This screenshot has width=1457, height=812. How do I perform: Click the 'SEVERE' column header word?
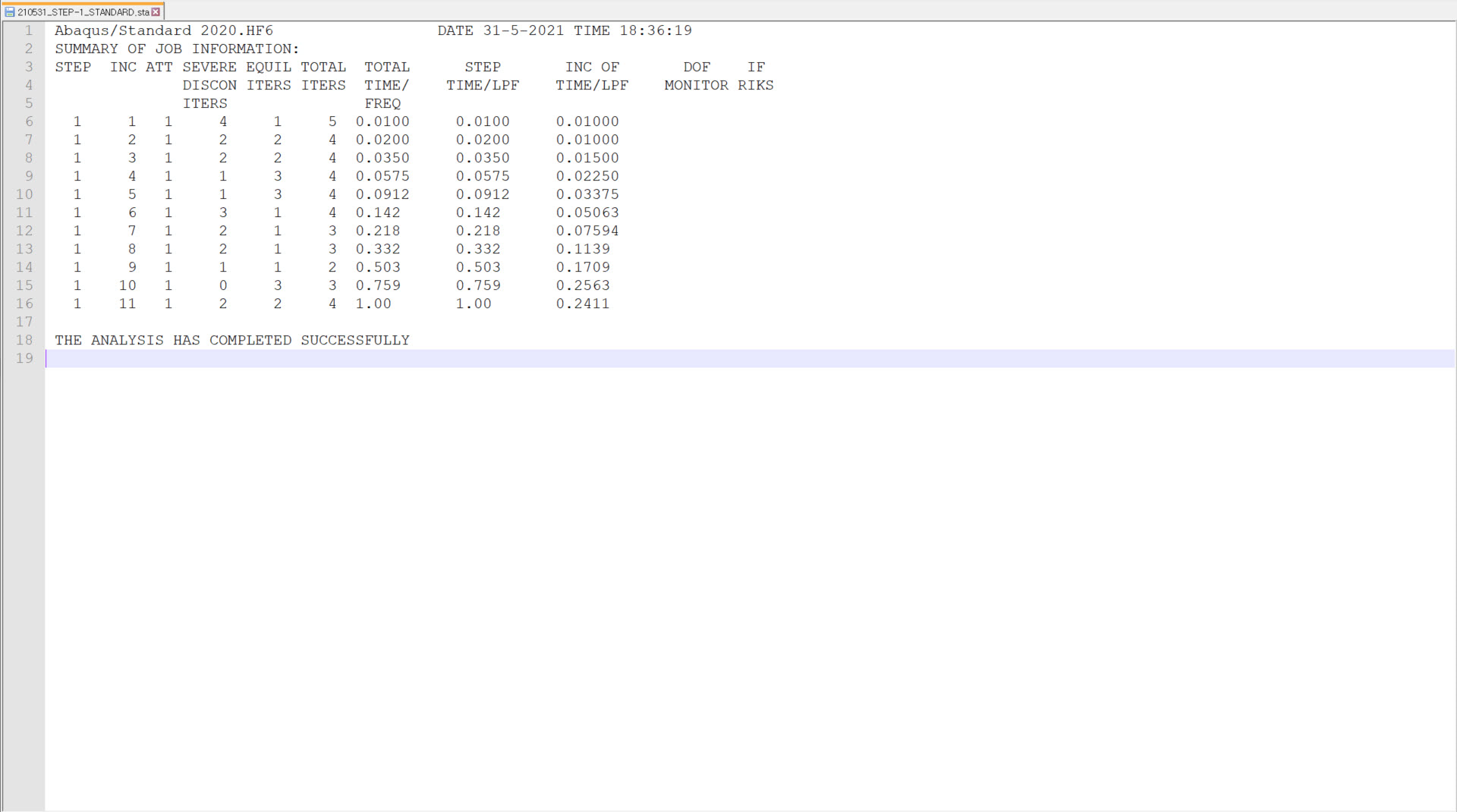[x=209, y=67]
